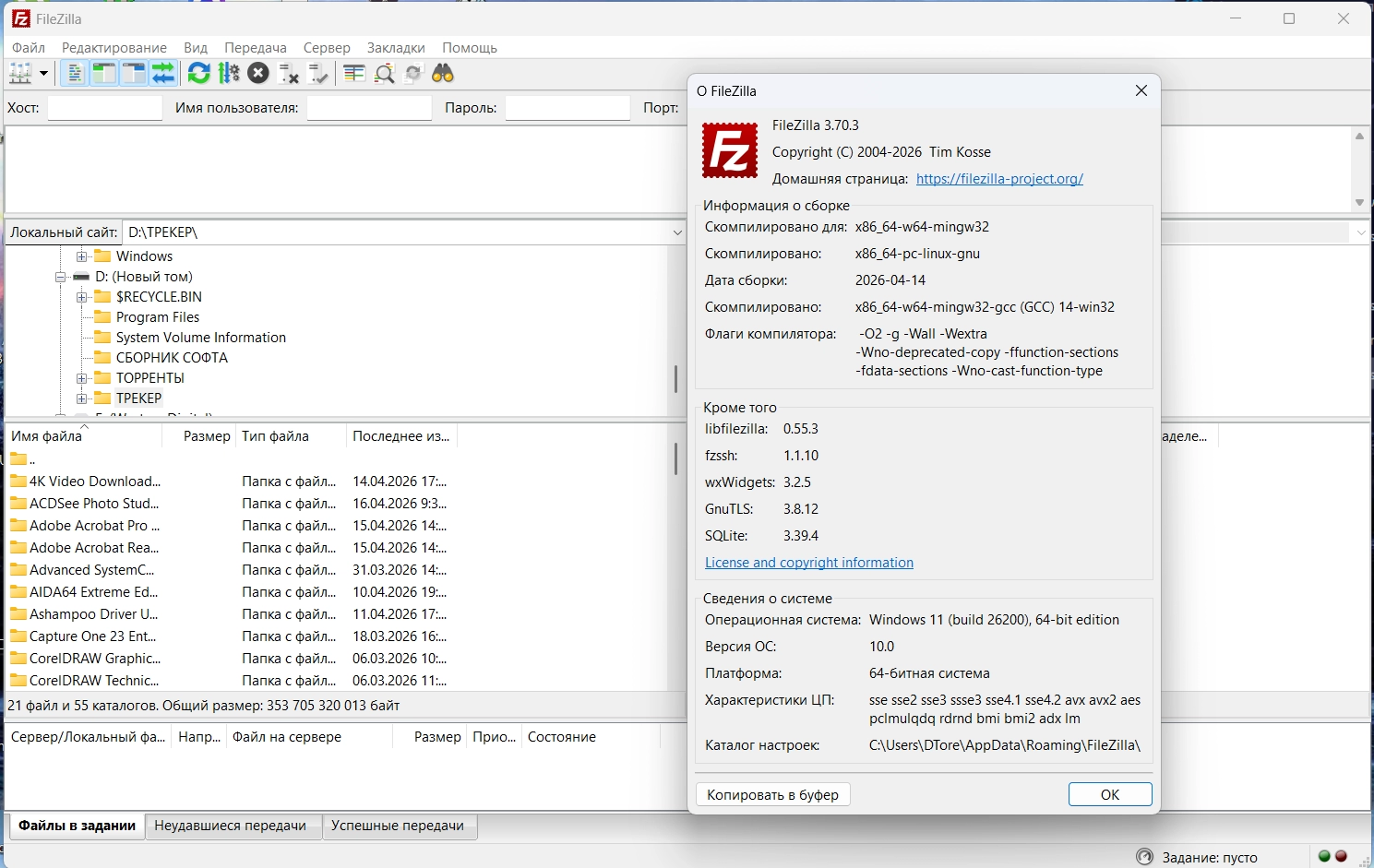Viewport: 1374px width, 868px height.
Task: Click the message log scrollbar up arrow
Action: [1359, 137]
